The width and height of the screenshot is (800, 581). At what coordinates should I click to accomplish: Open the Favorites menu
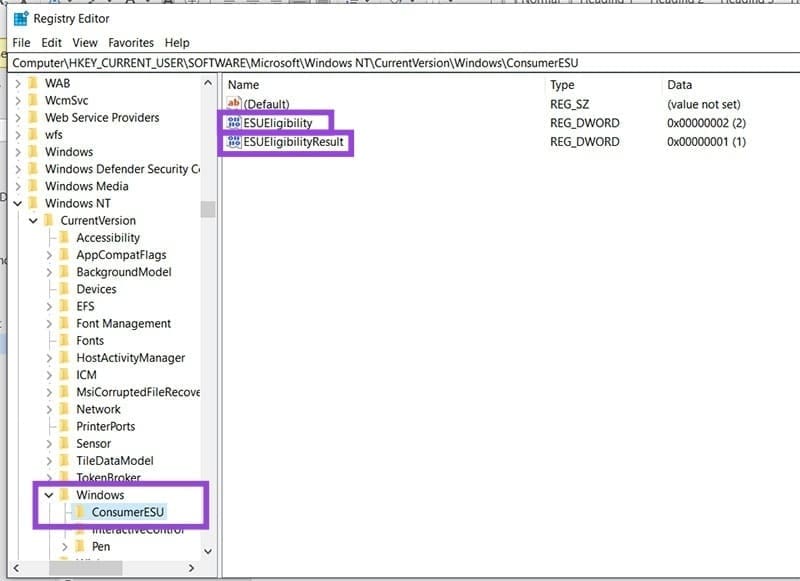pos(129,42)
